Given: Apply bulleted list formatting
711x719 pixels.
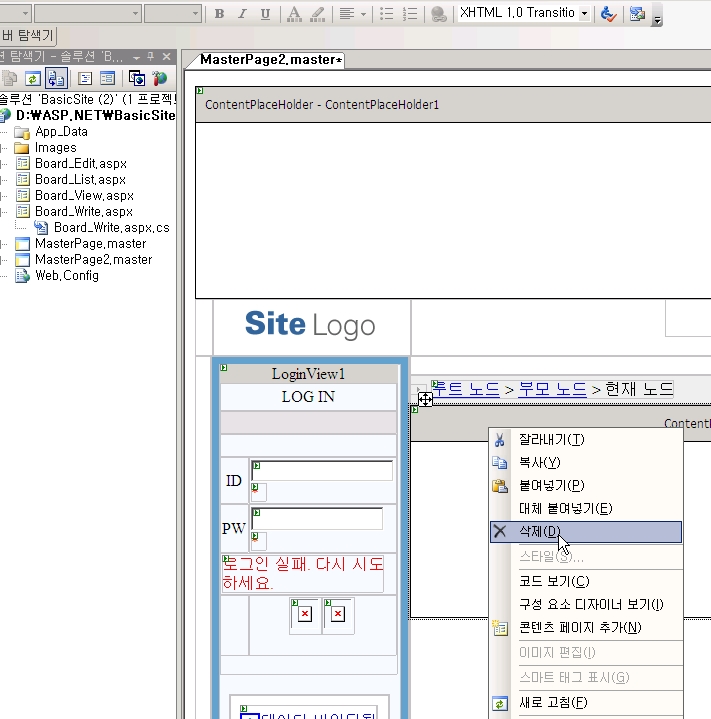Looking at the screenshot, I should pos(386,14).
